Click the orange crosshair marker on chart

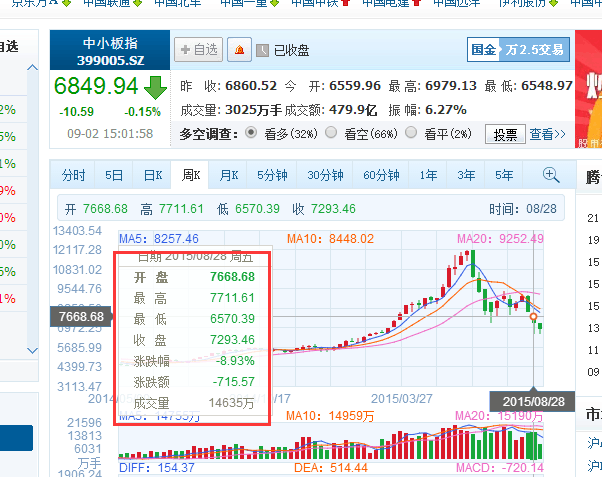pos(533,317)
